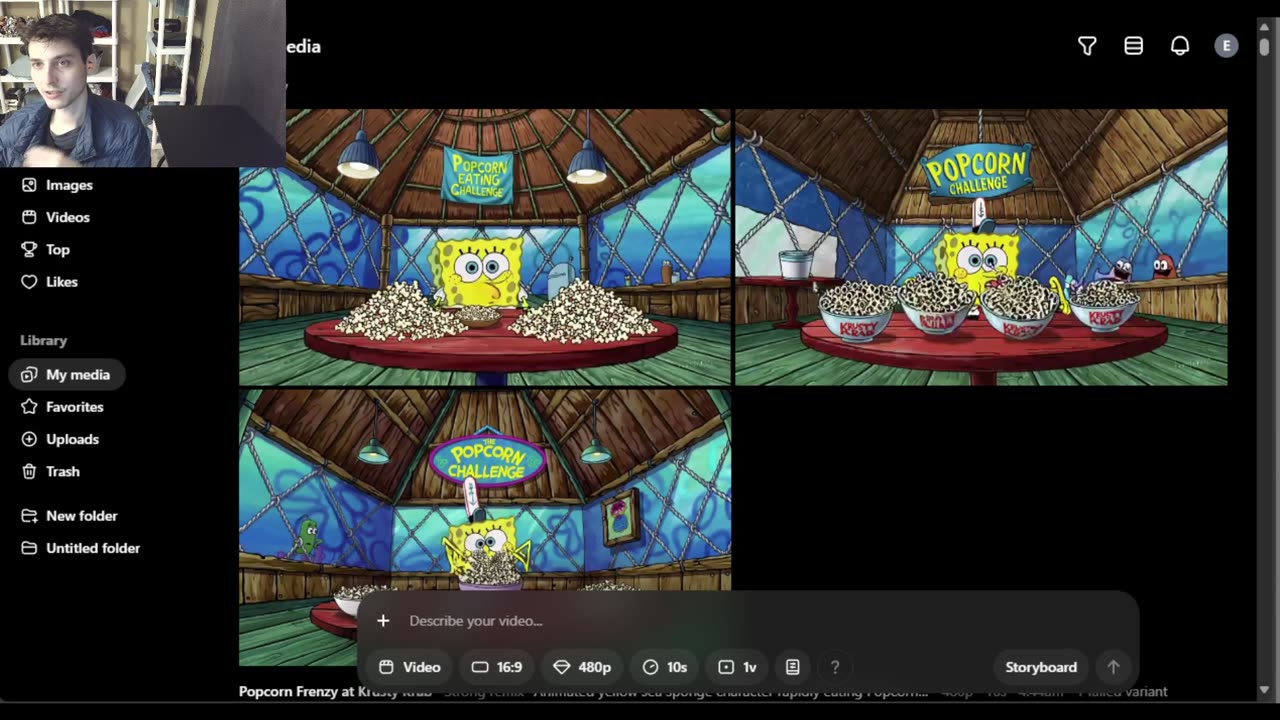
Task: Click the heart icon beside Likes
Action: (29, 281)
